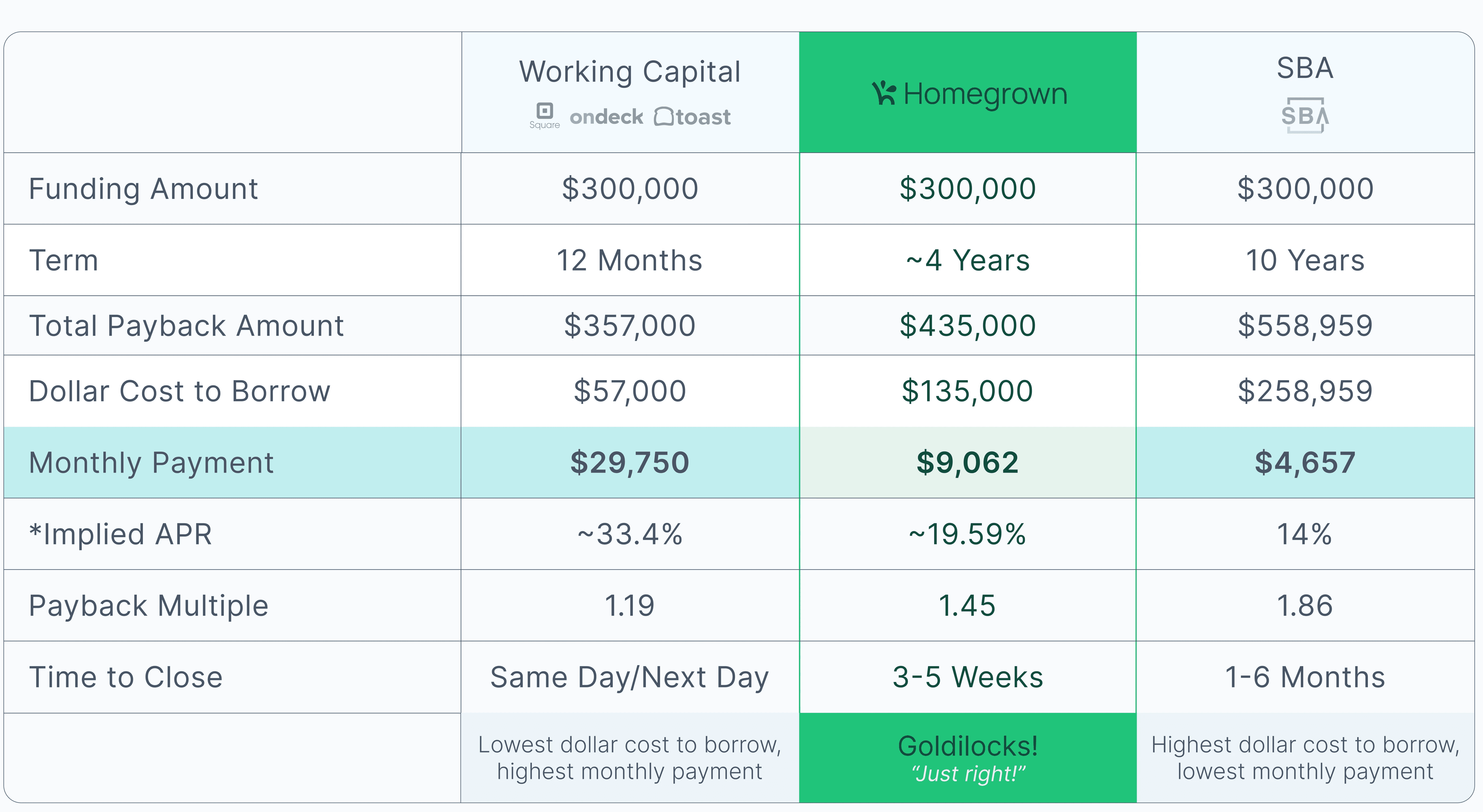
Task: Select Homegrown's $9,062 monthly payment
Action: [967, 463]
